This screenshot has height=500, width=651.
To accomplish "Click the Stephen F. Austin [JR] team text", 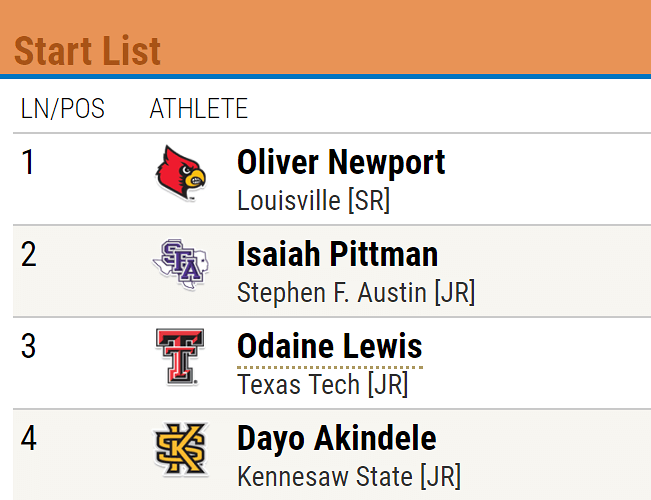I will (355, 292).
